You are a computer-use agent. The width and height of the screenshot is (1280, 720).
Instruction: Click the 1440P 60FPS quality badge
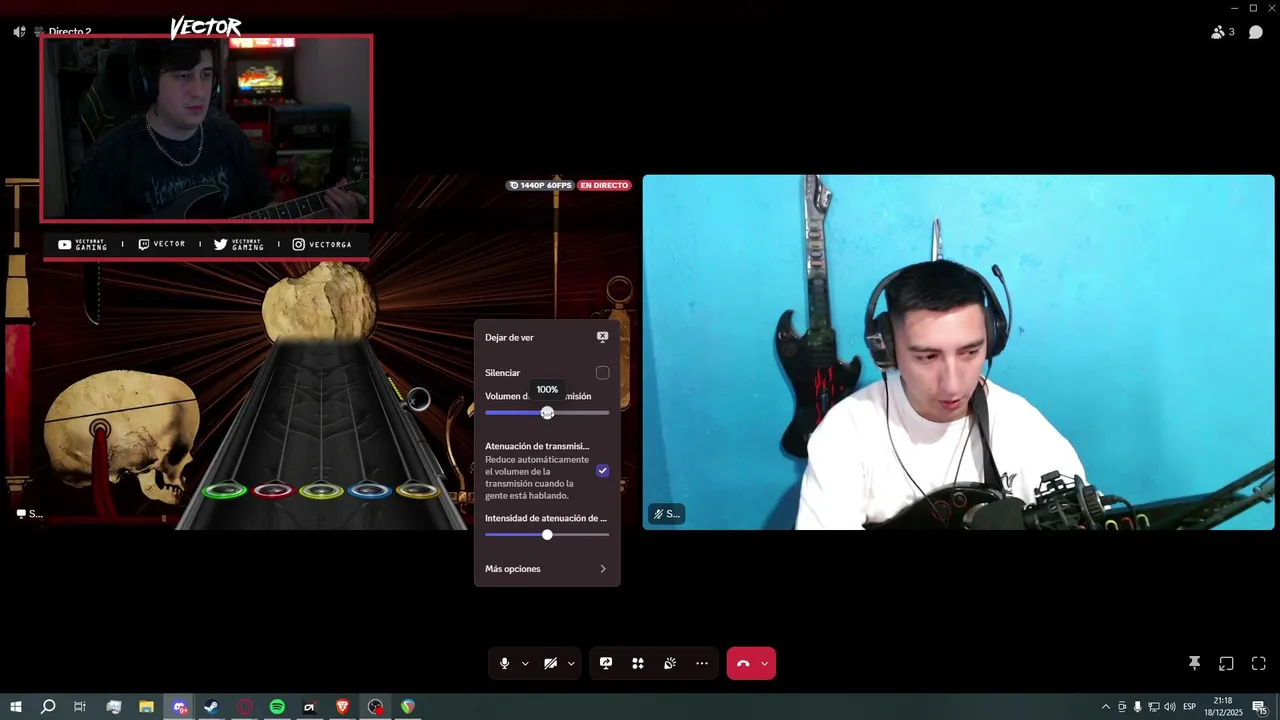[x=540, y=185]
